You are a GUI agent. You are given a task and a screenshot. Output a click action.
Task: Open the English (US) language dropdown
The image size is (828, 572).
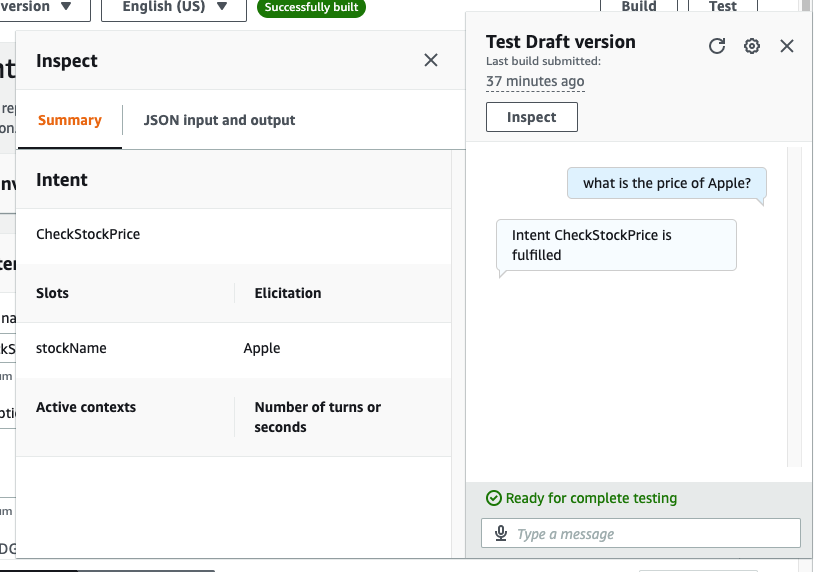[174, 7]
